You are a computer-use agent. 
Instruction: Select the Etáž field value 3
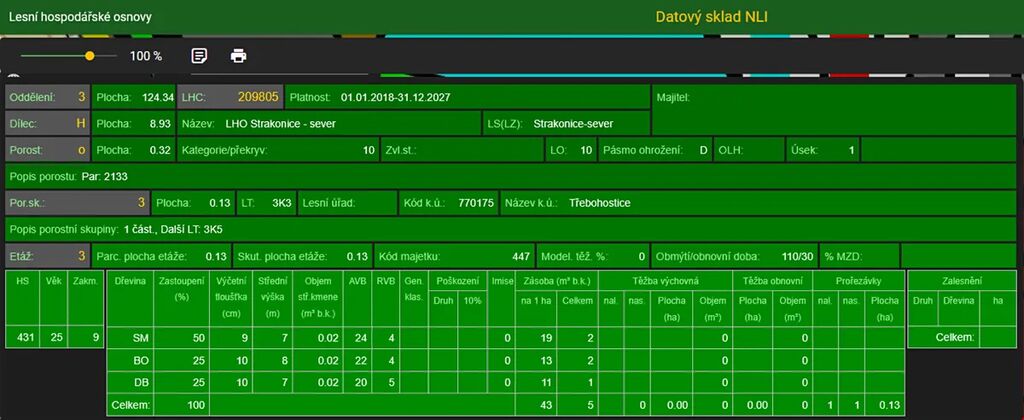tap(47, 255)
